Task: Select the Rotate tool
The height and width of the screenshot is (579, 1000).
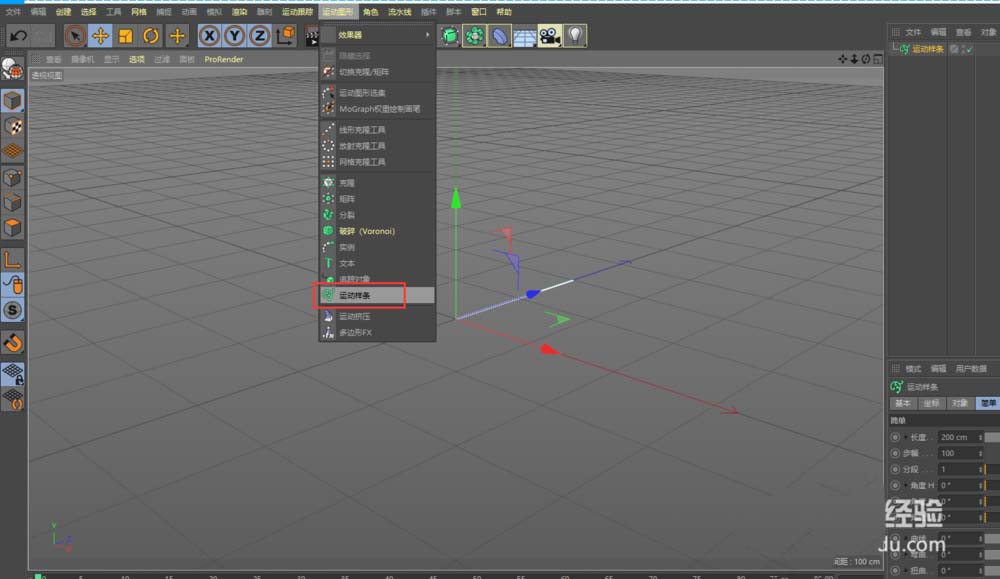Action: pos(151,36)
